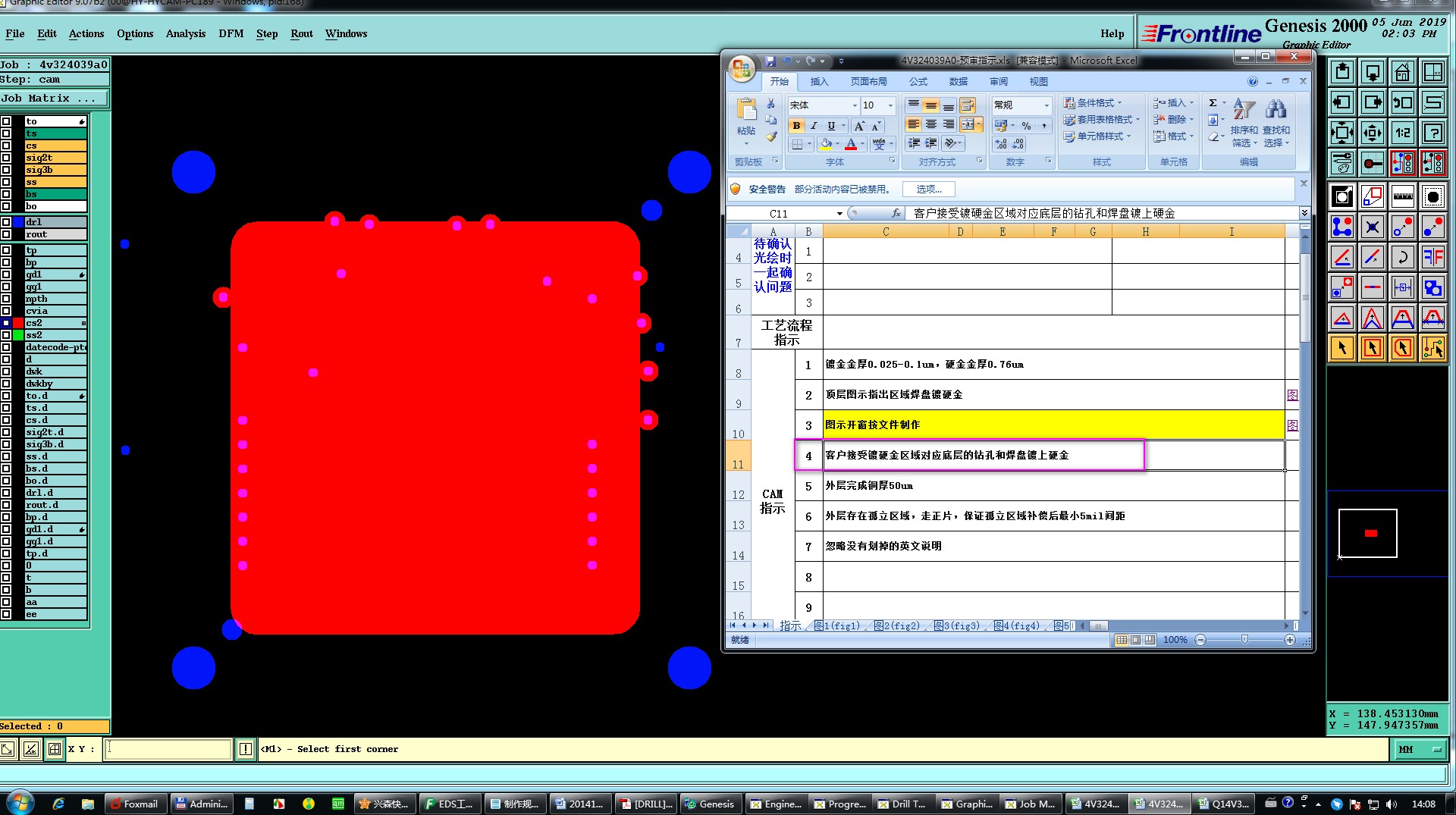Open the MM units dropdown in Genesis
The width and height of the screenshot is (1456, 815).
[1420, 749]
